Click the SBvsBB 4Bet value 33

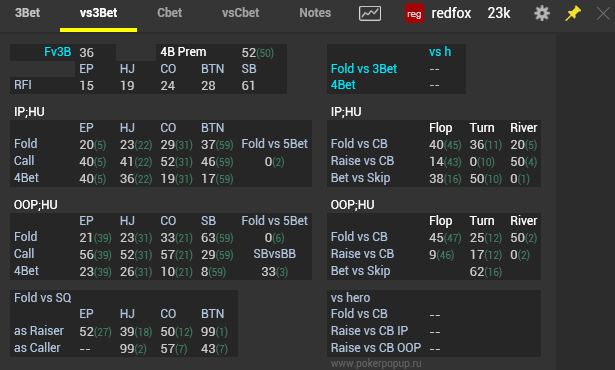tap(268, 272)
